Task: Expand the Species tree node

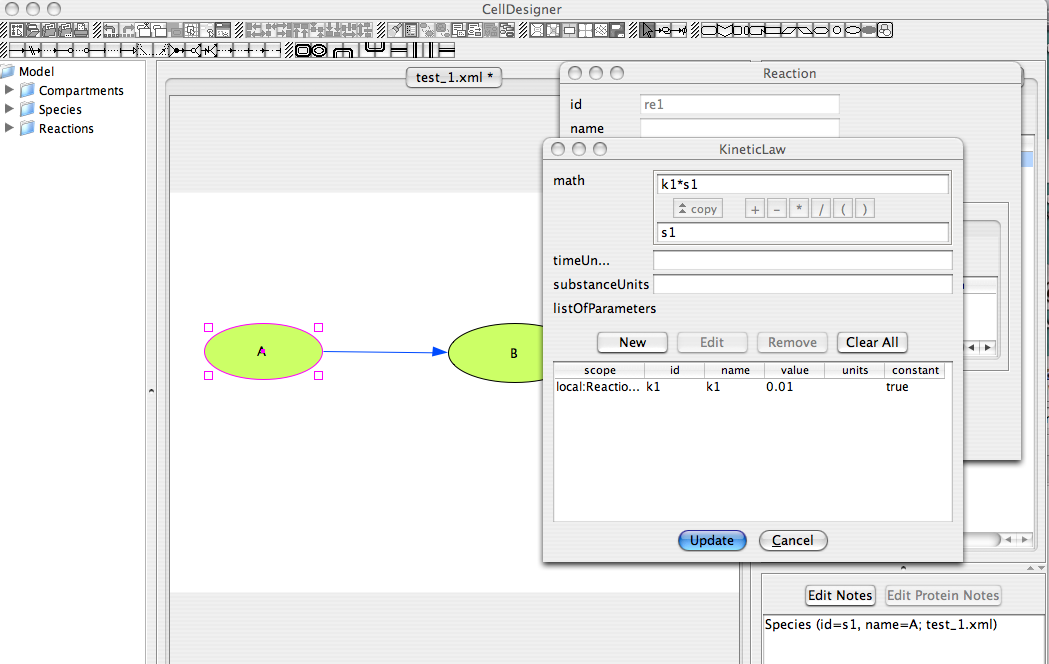Action: [10, 109]
